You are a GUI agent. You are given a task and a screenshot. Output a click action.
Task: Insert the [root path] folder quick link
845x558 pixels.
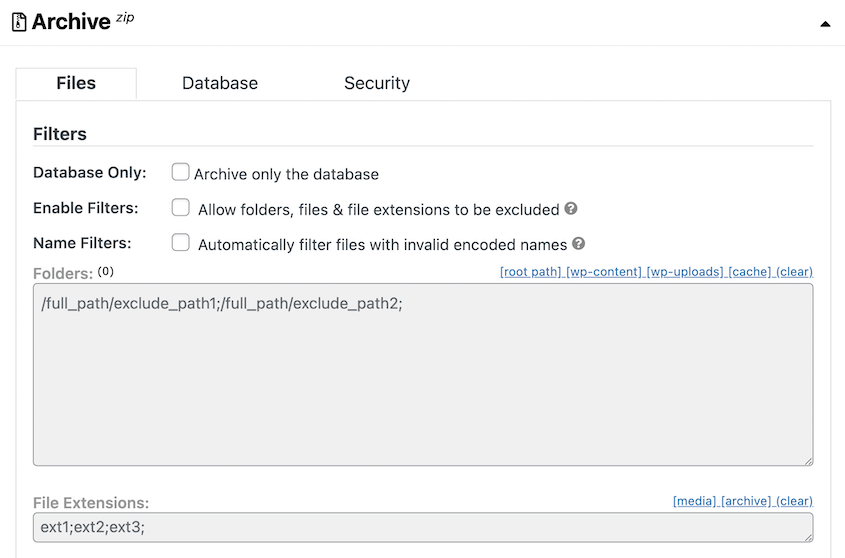530,272
